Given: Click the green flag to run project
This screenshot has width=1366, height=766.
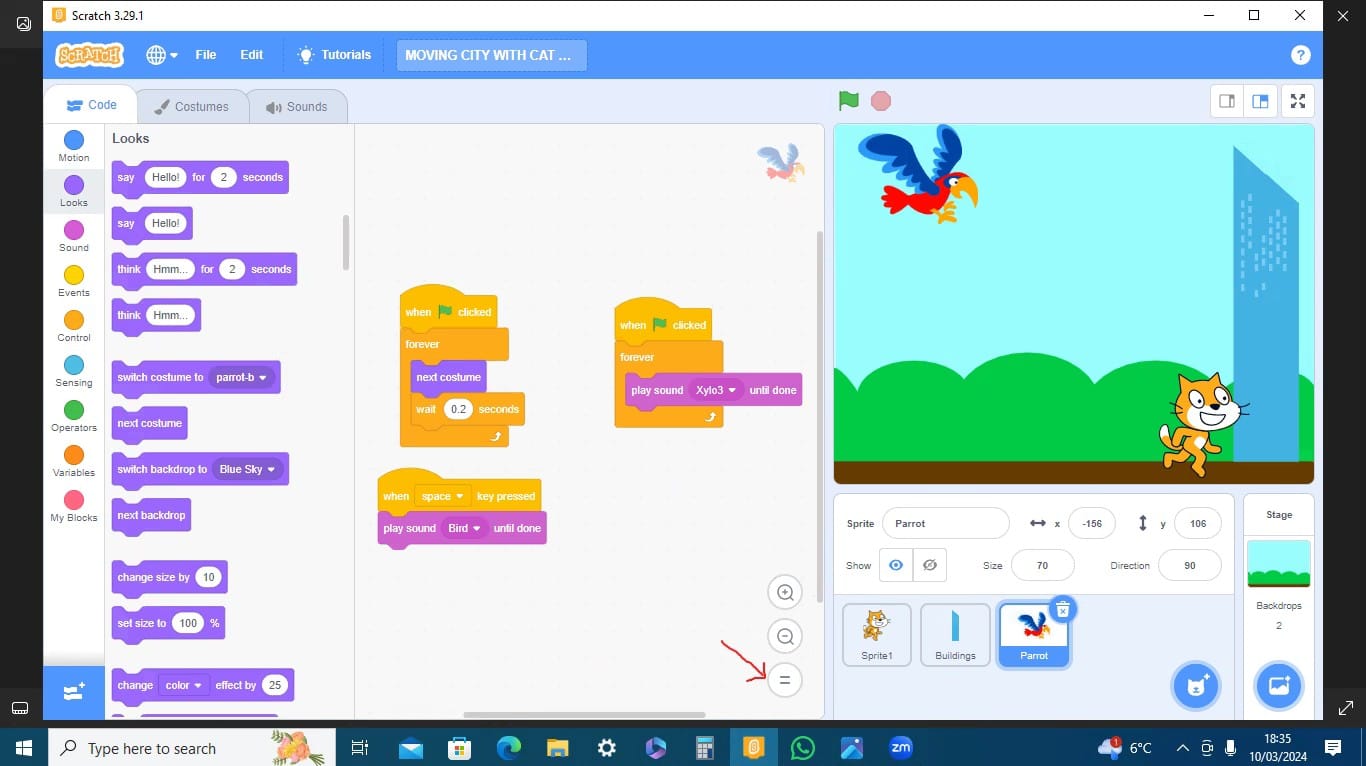Looking at the screenshot, I should coord(846,100).
